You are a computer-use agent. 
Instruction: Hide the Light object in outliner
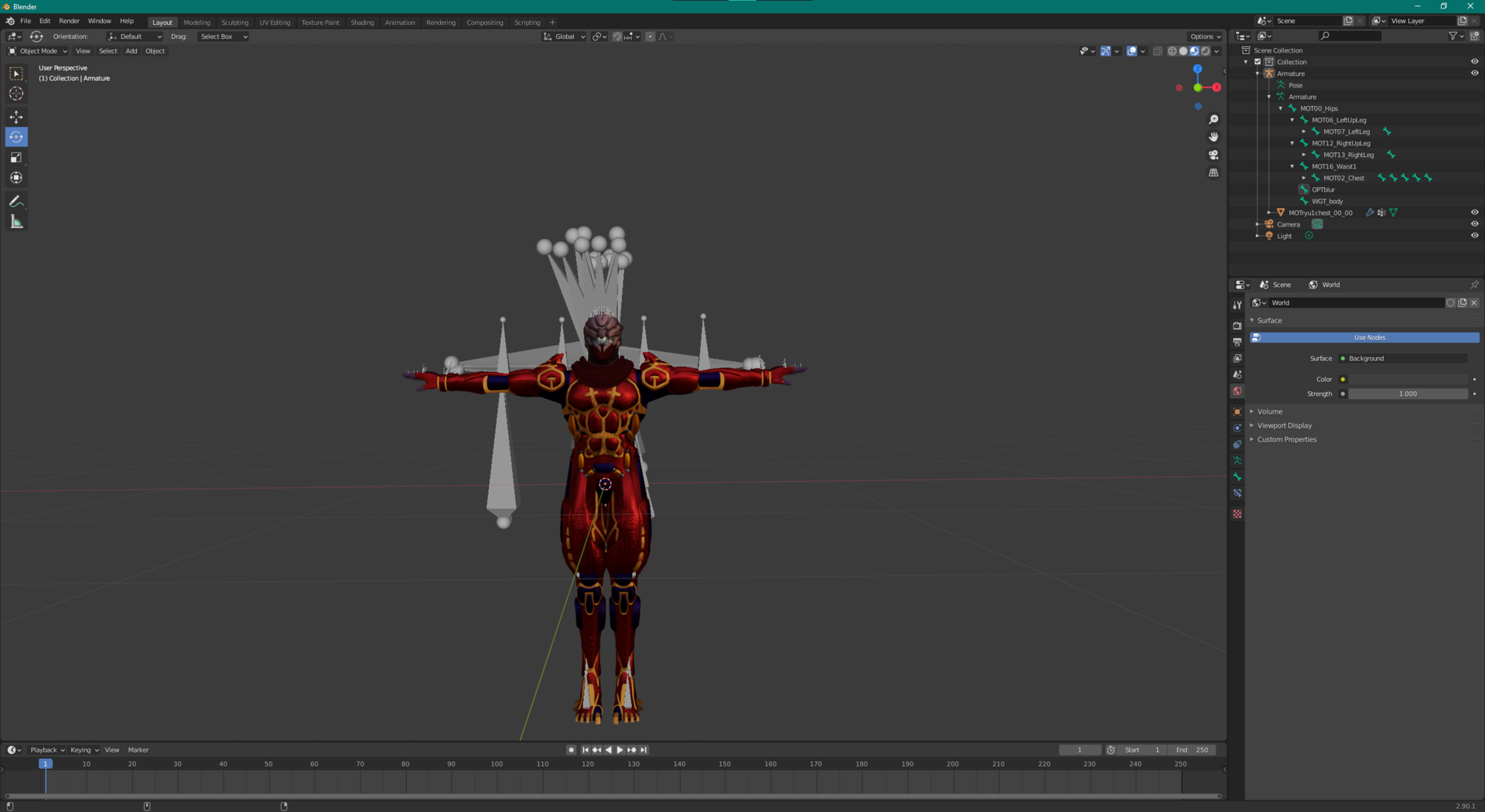1474,236
